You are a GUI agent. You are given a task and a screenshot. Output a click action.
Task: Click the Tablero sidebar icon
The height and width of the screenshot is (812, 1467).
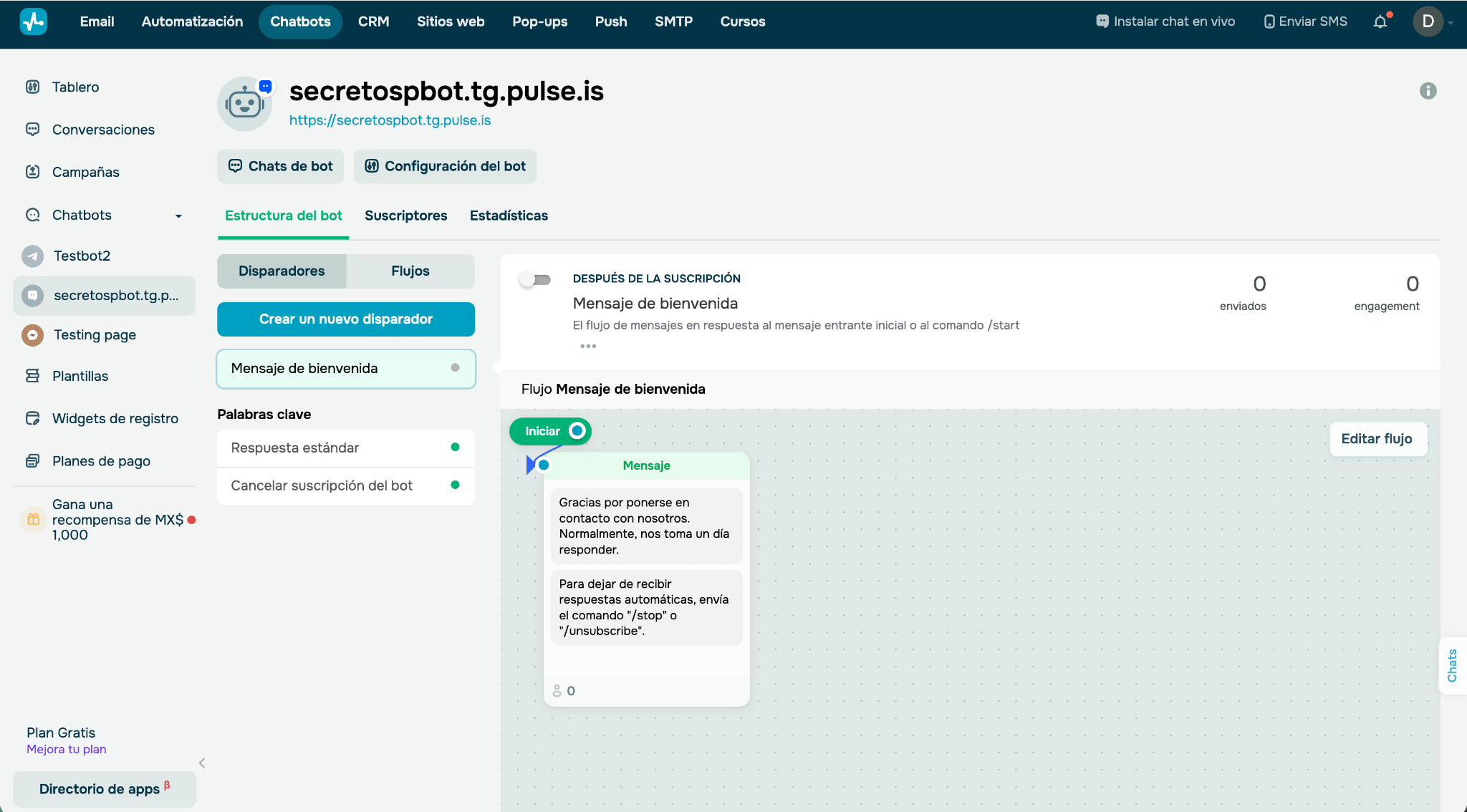(32, 87)
